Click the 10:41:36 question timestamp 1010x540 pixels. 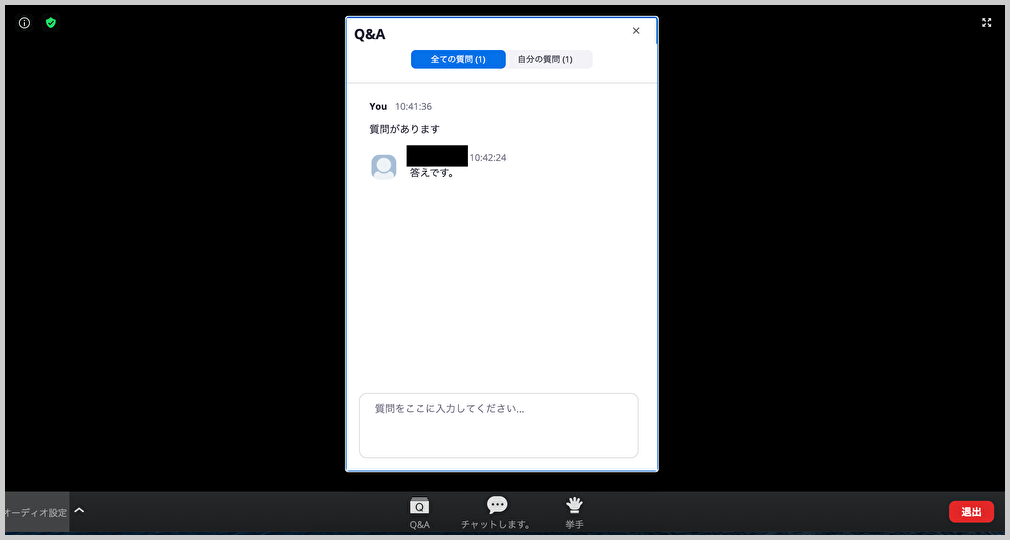coord(414,106)
